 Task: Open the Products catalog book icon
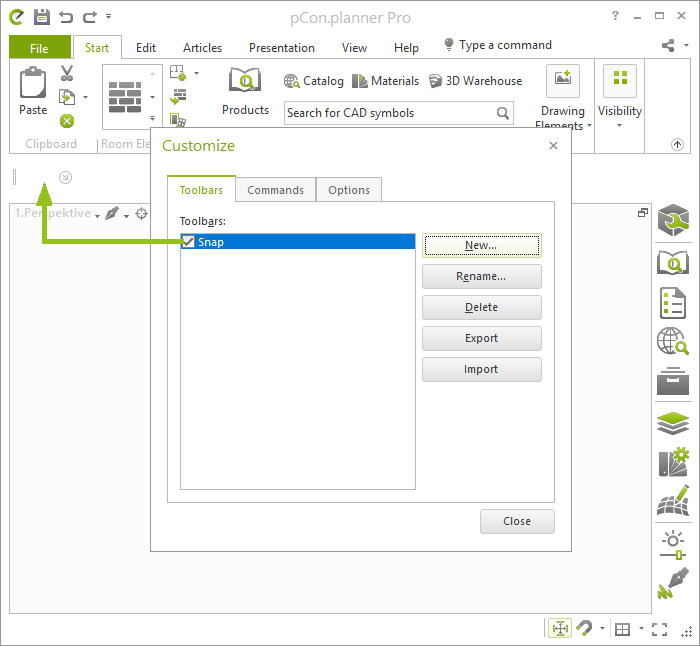[245, 80]
